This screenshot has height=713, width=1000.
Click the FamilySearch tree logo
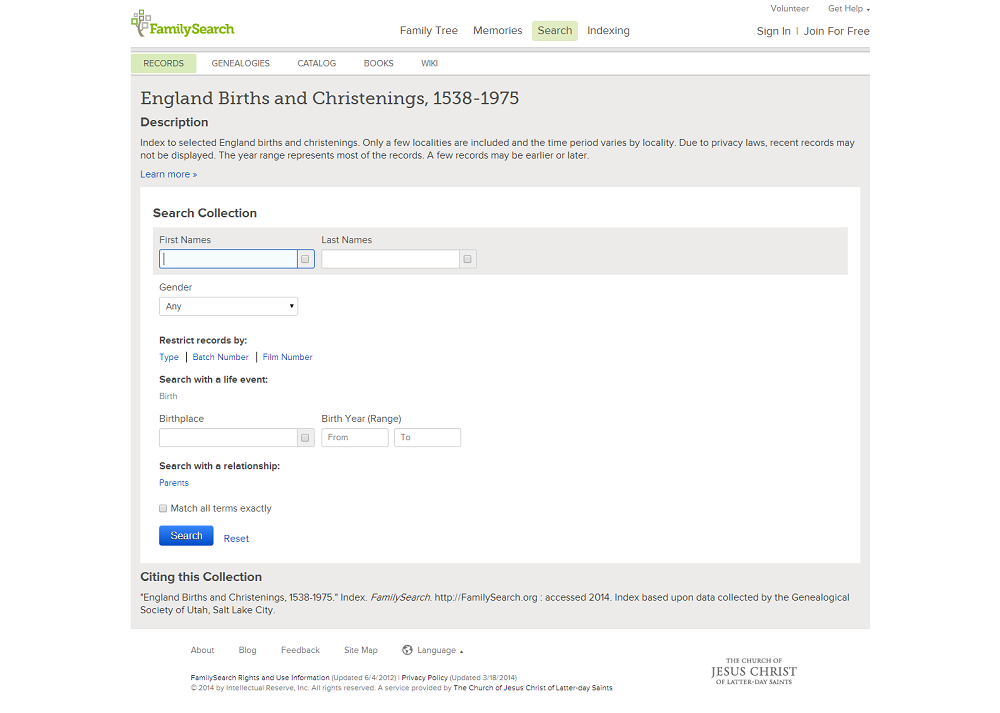coord(182,24)
